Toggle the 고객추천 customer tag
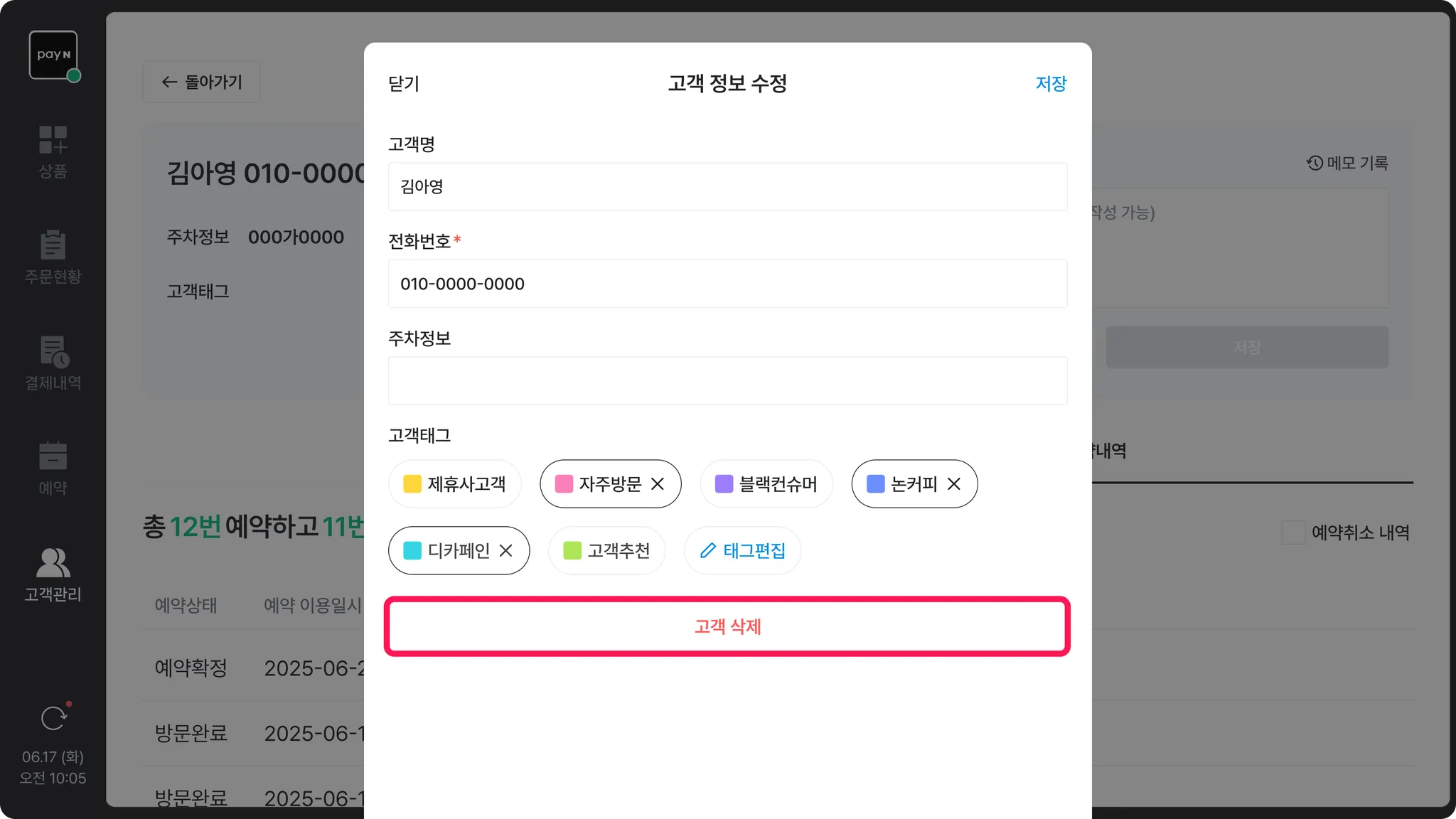The width and height of the screenshot is (1456, 819). coord(606,551)
